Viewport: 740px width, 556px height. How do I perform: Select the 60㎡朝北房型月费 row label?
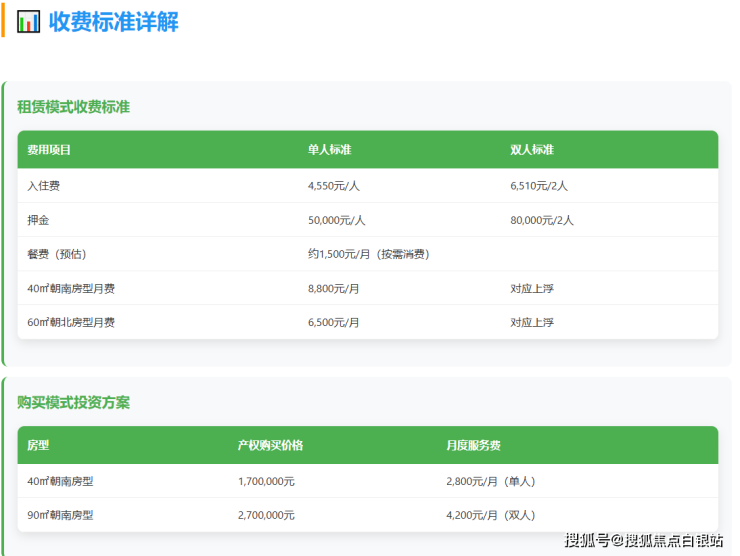[71, 322]
